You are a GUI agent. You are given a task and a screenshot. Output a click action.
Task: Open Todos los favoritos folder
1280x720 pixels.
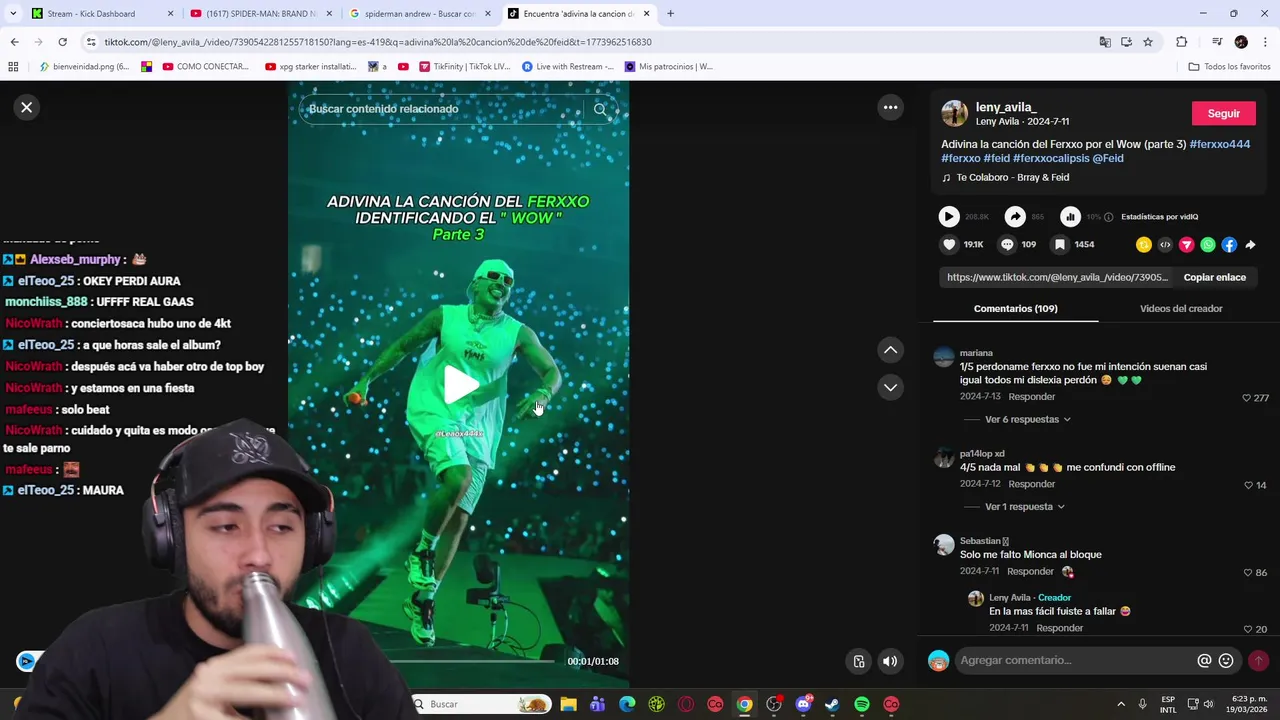tap(1229, 67)
